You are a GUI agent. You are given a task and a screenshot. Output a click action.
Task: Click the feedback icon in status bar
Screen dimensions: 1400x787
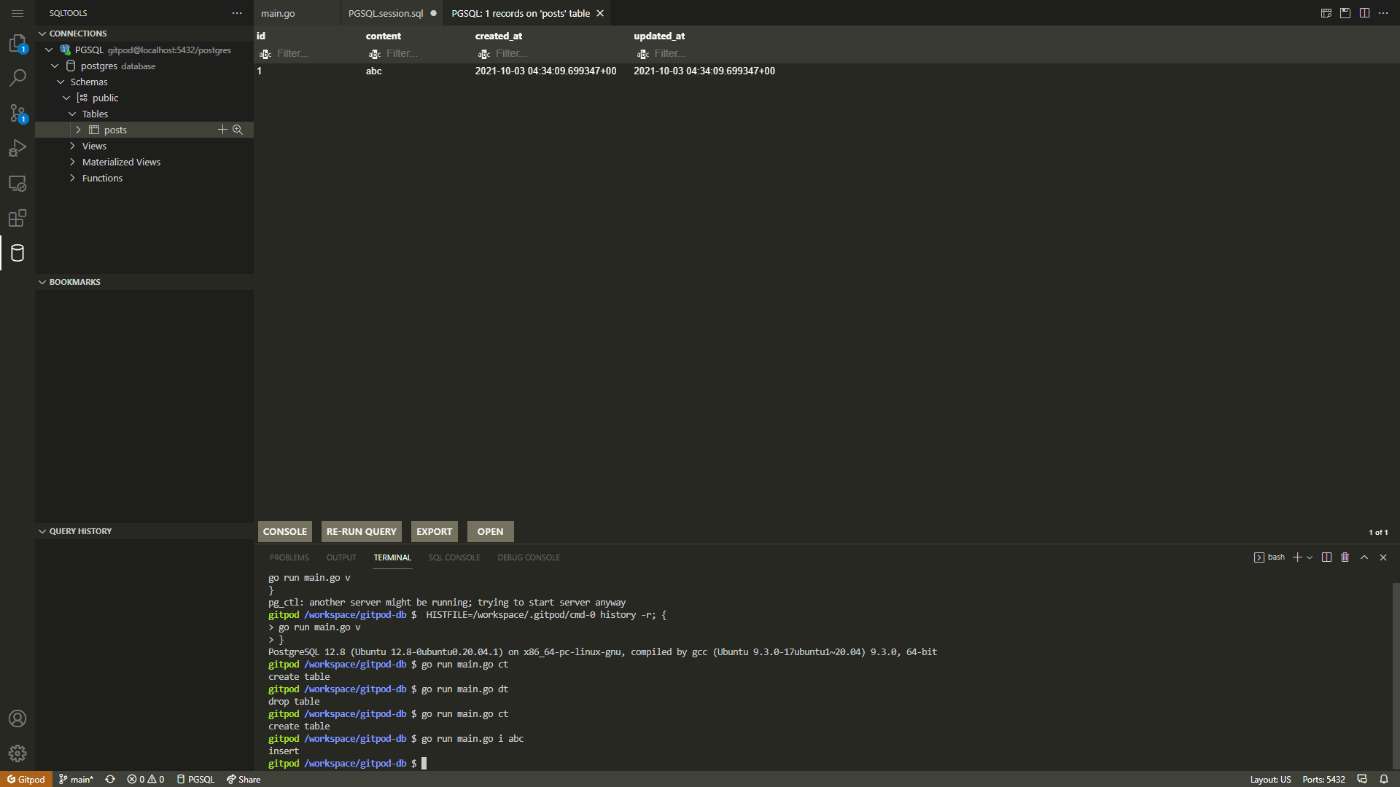click(x=1362, y=779)
